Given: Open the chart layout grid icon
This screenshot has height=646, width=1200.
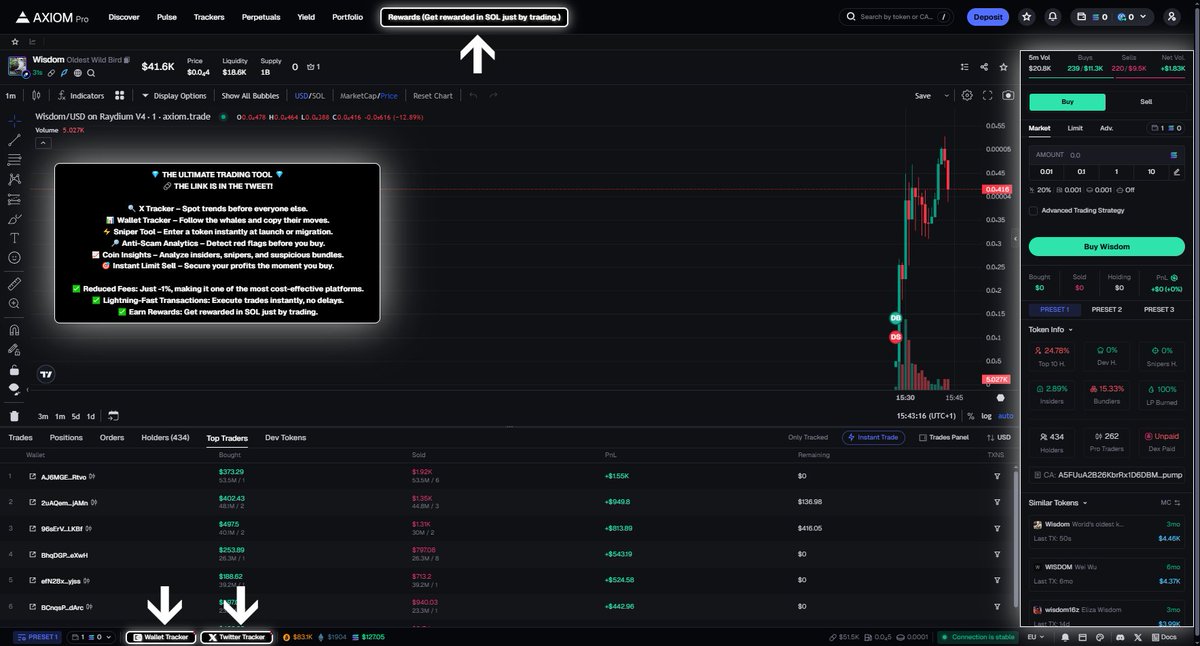Looking at the screenshot, I should (119, 96).
